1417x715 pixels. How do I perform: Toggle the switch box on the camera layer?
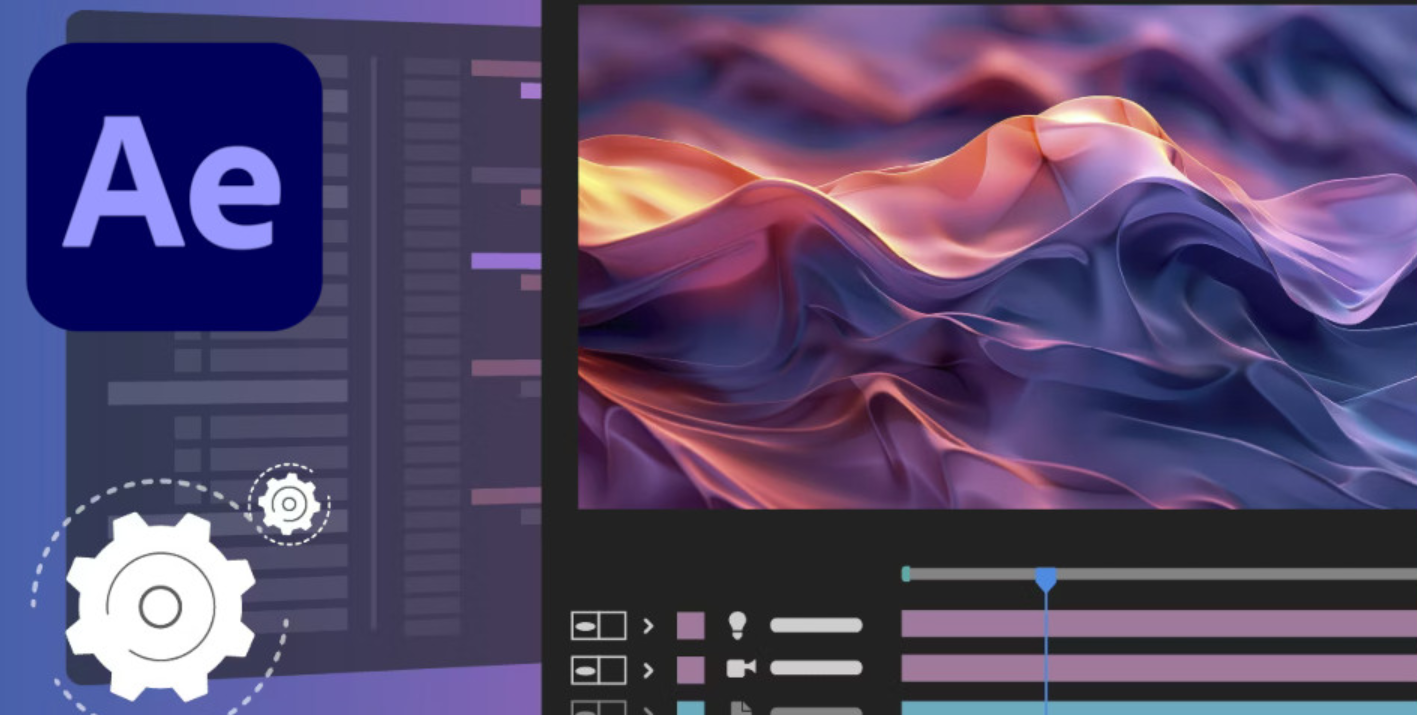tap(599, 670)
